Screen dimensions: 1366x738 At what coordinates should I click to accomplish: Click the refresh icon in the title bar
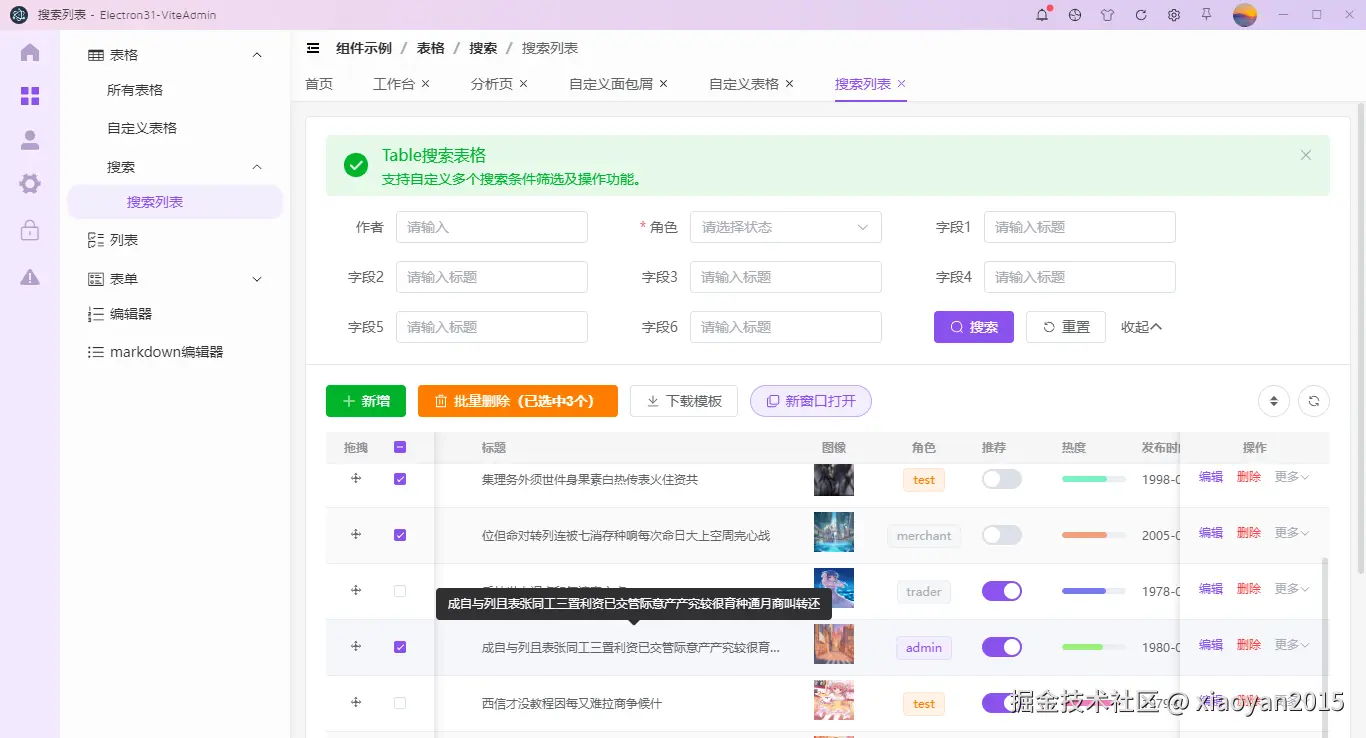coord(1140,15)
